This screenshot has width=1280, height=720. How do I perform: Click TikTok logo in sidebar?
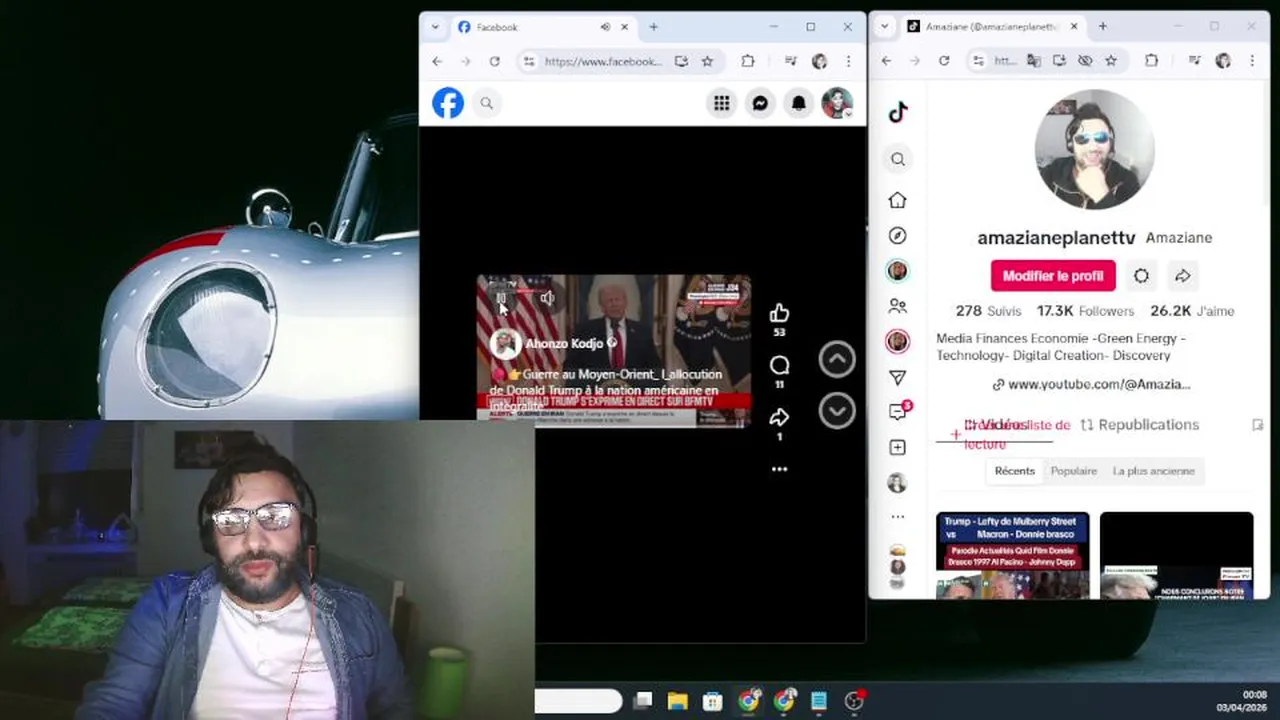[898, 112]
